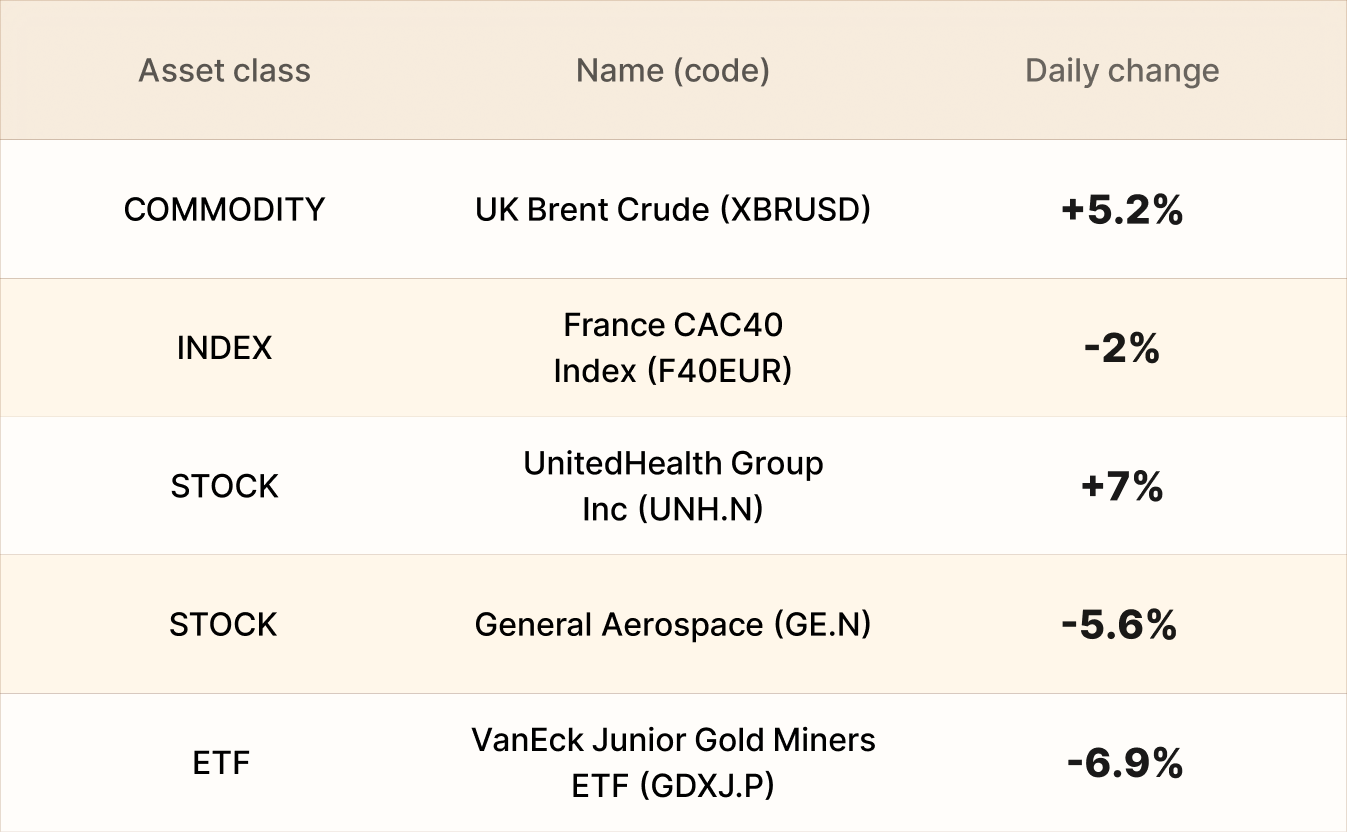Select the General Aerospace name
Image resolution: width=1347 pixels, height=832 pixels.
tap(672, 625)
